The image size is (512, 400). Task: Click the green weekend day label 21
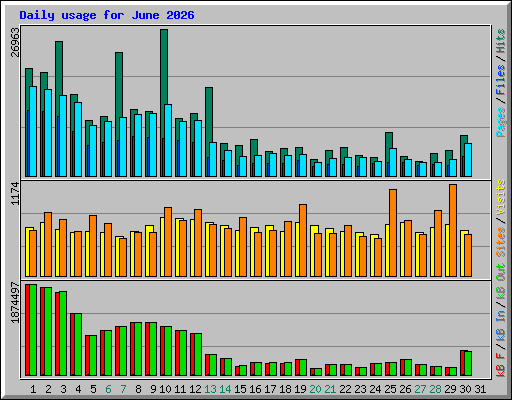330,389
